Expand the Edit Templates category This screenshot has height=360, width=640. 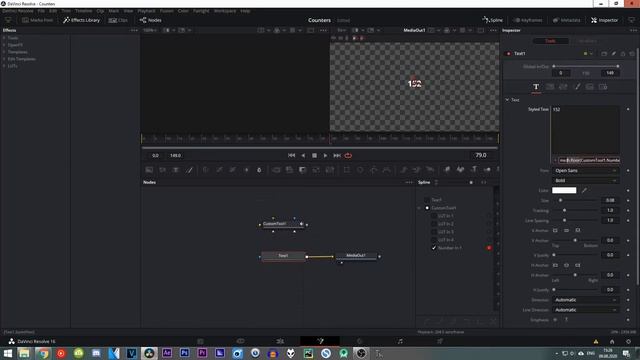click(22, 59)
